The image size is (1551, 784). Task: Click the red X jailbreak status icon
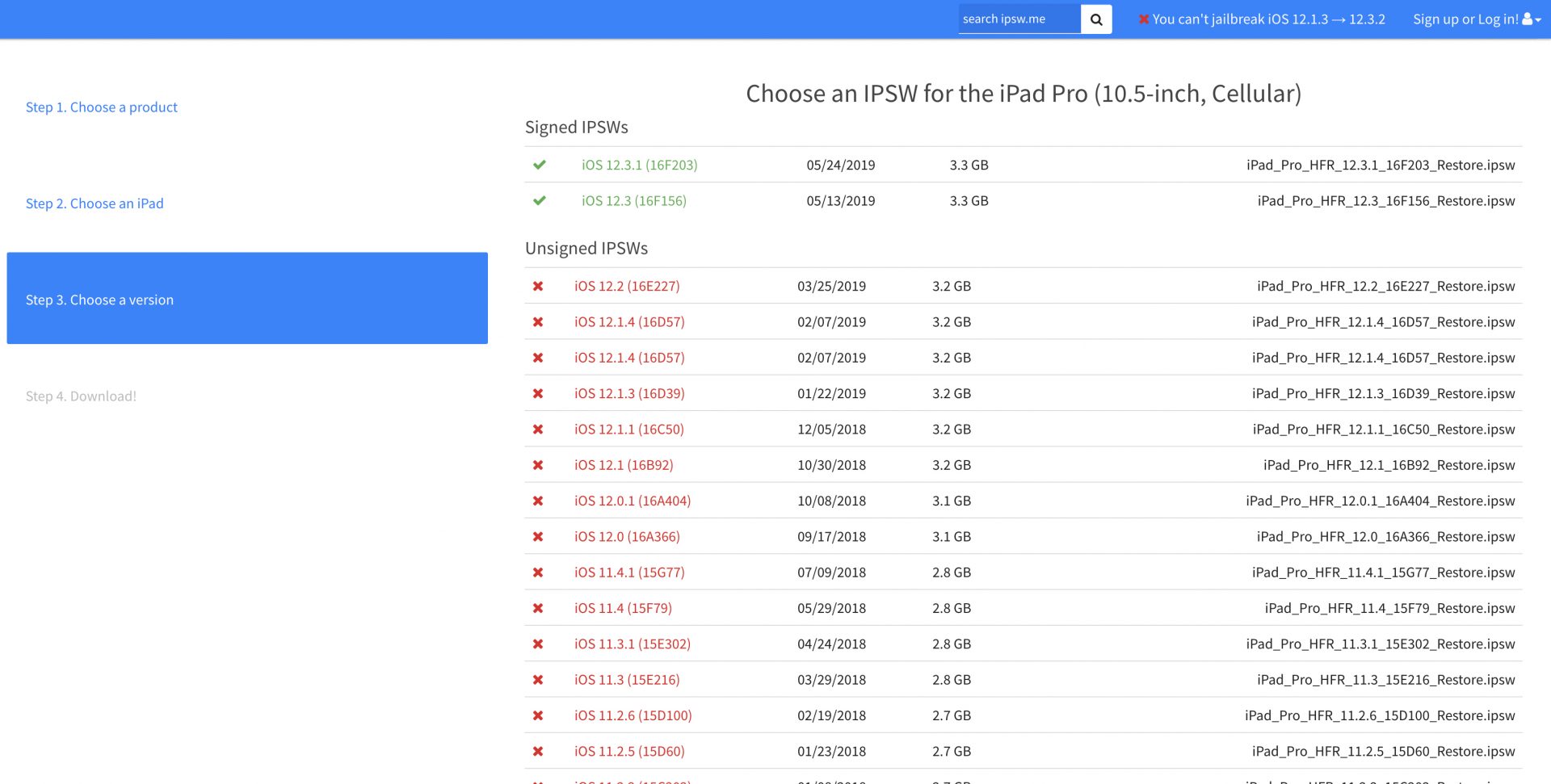click(1144, 19)
